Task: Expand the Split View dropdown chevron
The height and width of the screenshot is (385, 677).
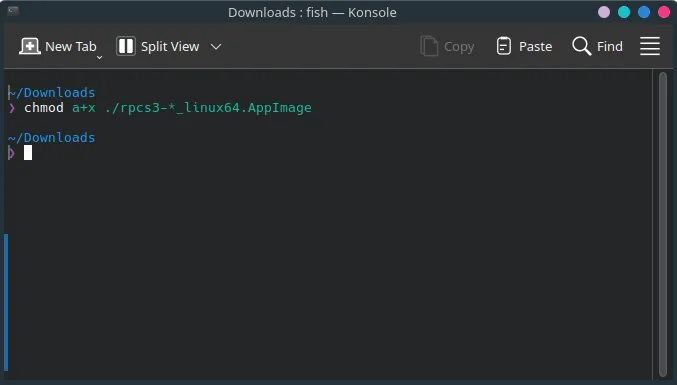Action: point(216,47)
